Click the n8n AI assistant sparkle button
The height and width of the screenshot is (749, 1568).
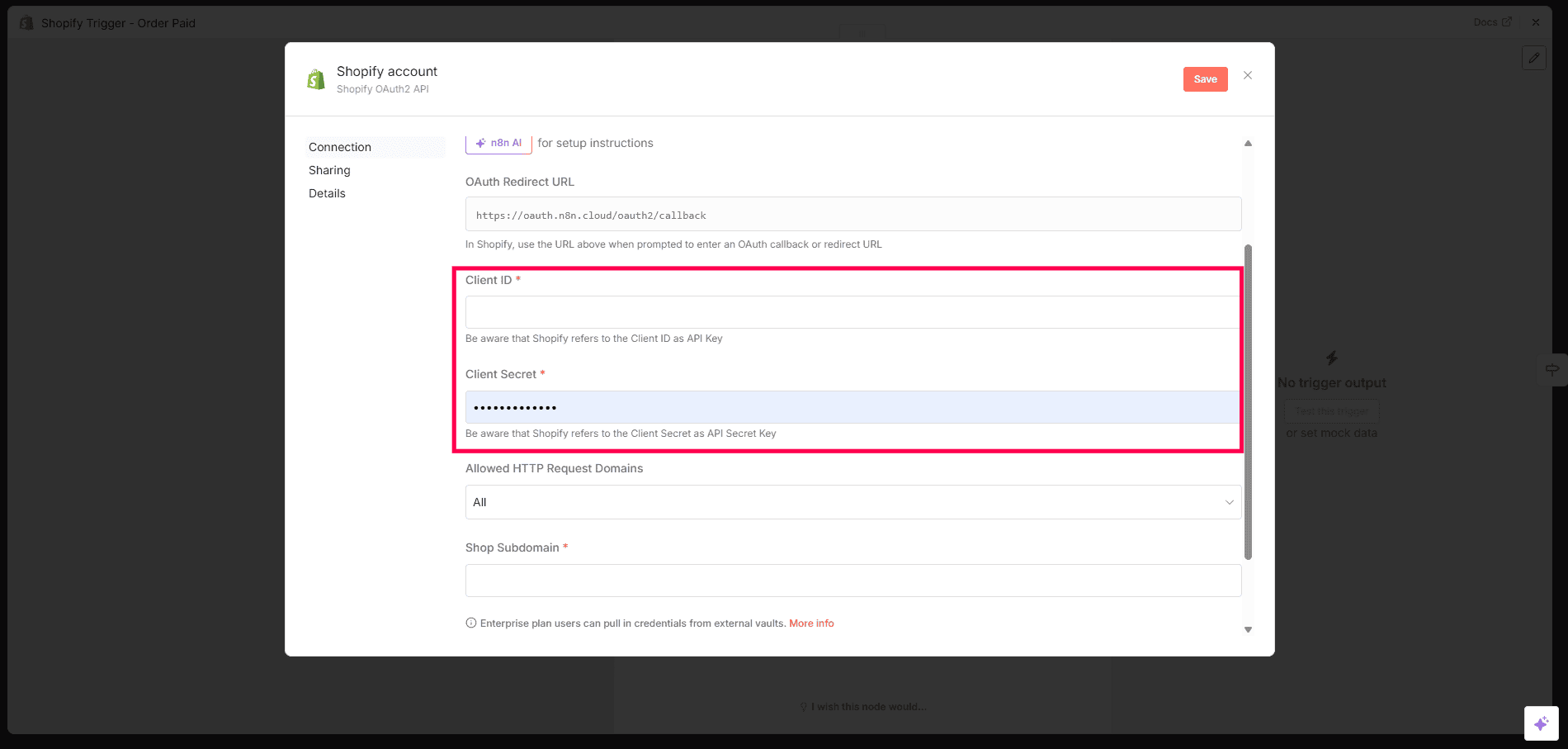click(x=498, y=143)
